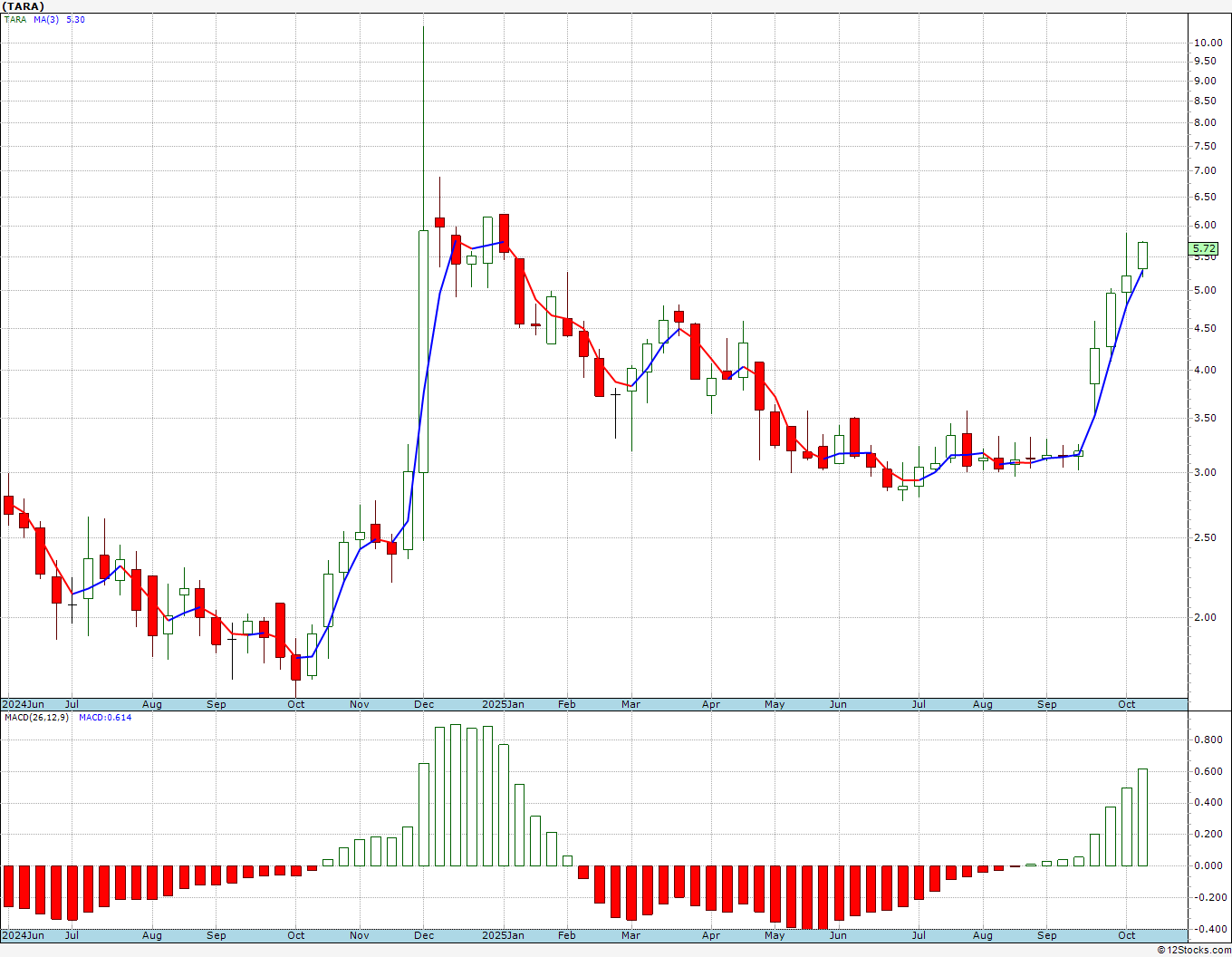
Task: Click the most recent green candle body
Action: pos(1143,255)
